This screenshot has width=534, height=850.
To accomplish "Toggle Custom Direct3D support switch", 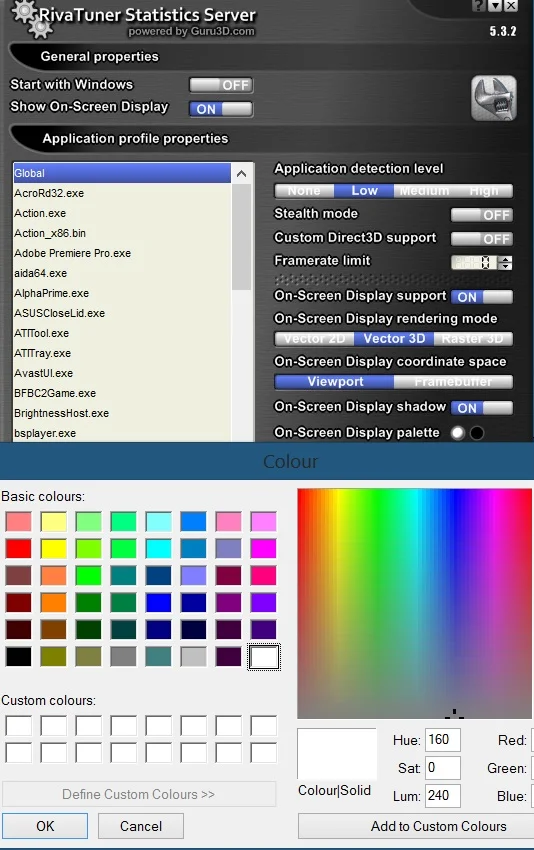I will click(481, 239).
